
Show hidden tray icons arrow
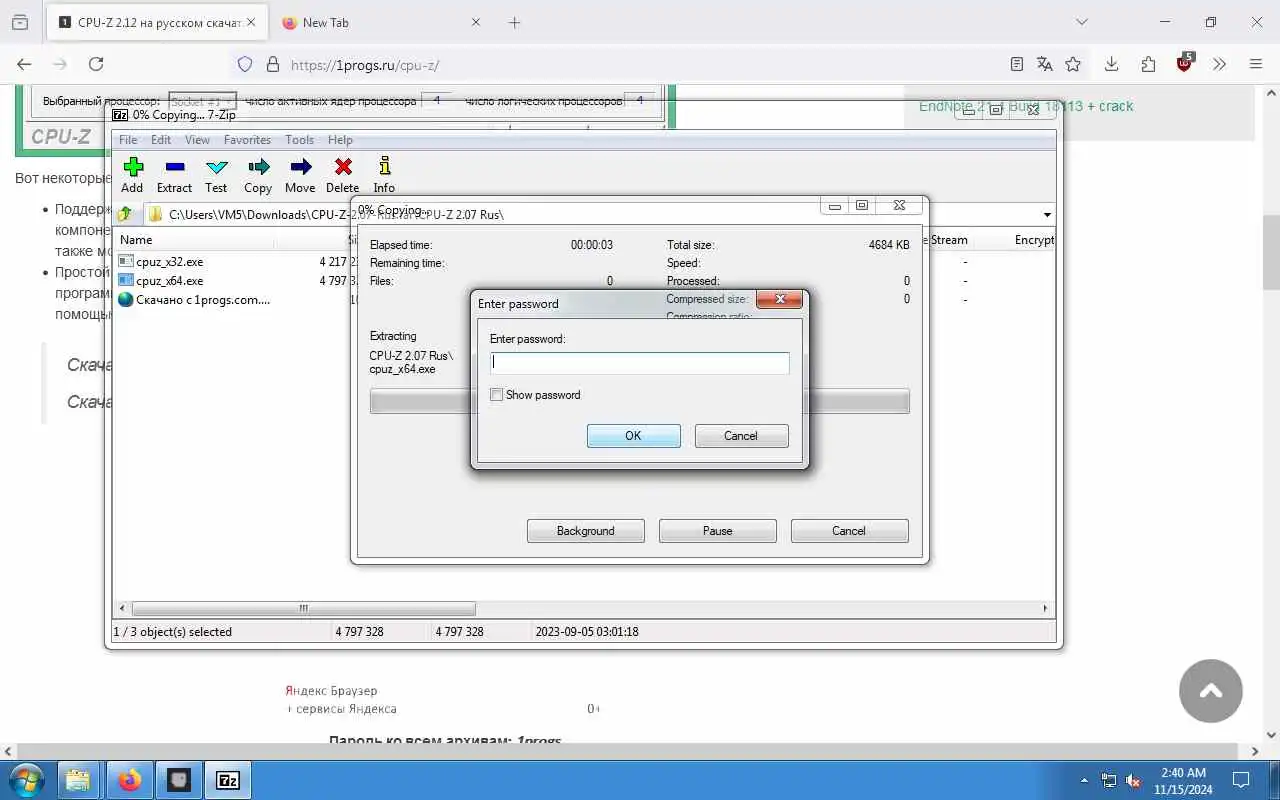click(x=1085, y=780)
